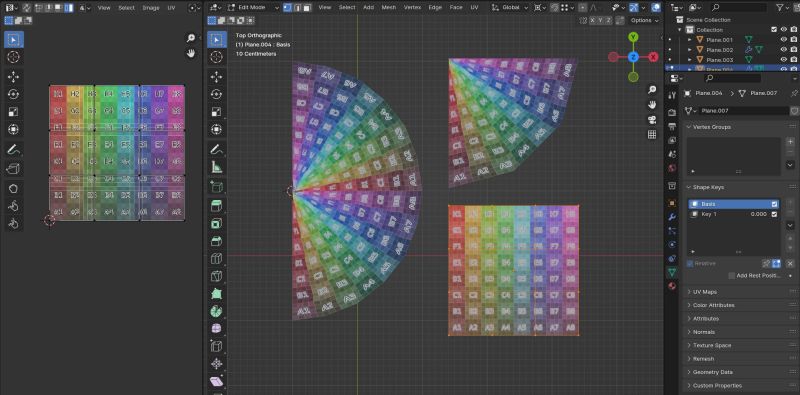Open the Global orientation dropdown
The height and width of the screenshot is (395, 800).
coord(510,8)
